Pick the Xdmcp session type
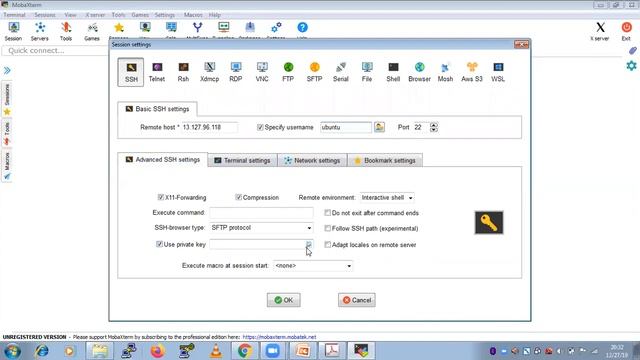 point(209,72)
